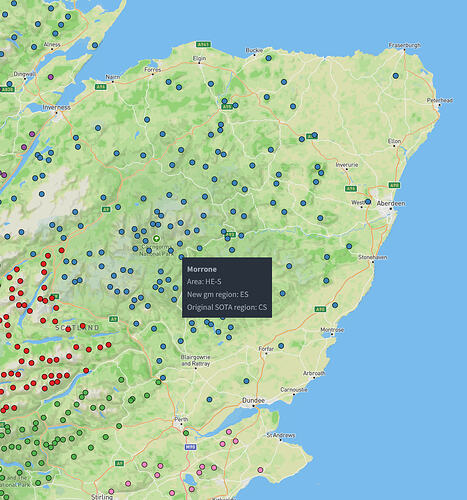Click the M90 motorway badge
The width and height of the screenshot is (467, 500).
[190, 447]
